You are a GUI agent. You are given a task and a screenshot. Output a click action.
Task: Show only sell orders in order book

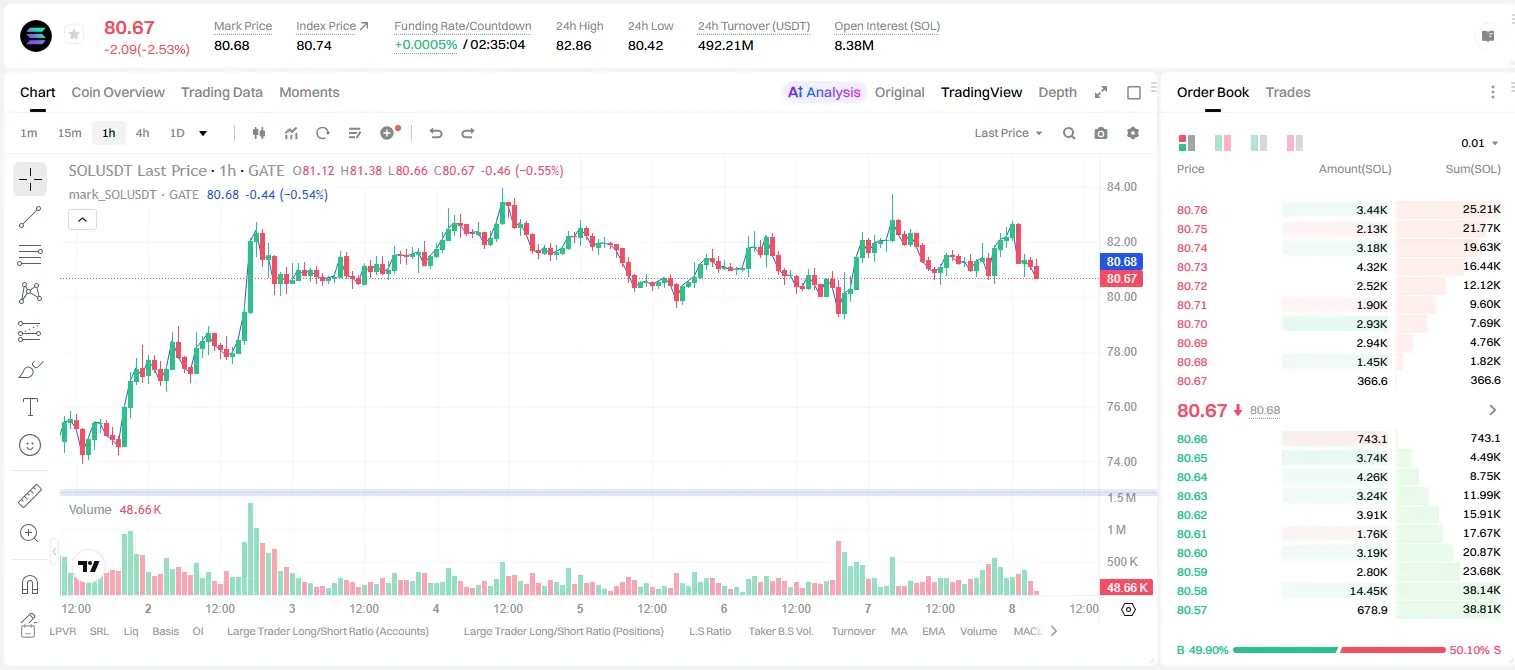coord(1295,143)
